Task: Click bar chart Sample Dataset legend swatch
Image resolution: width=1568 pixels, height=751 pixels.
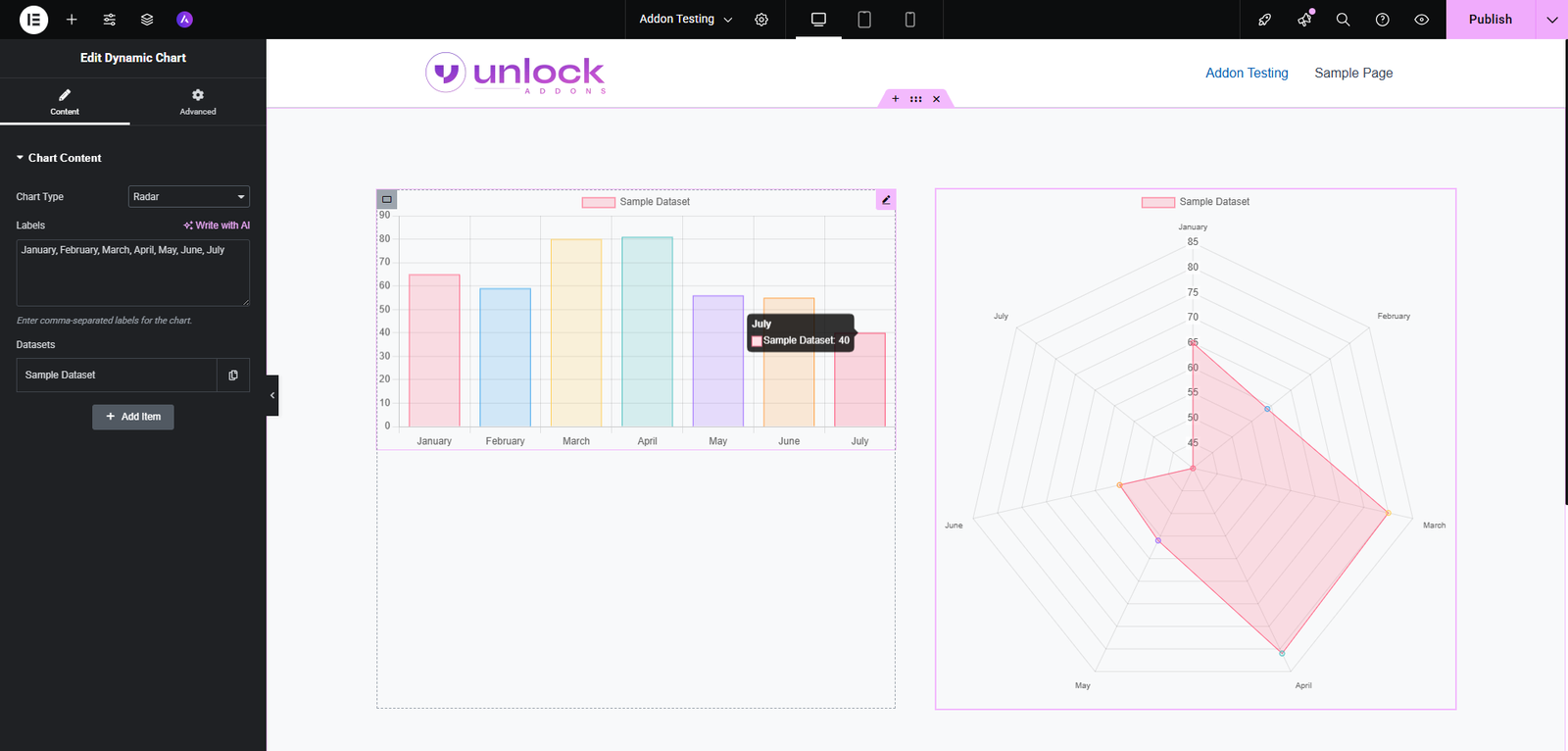Action: pos(598,202)
